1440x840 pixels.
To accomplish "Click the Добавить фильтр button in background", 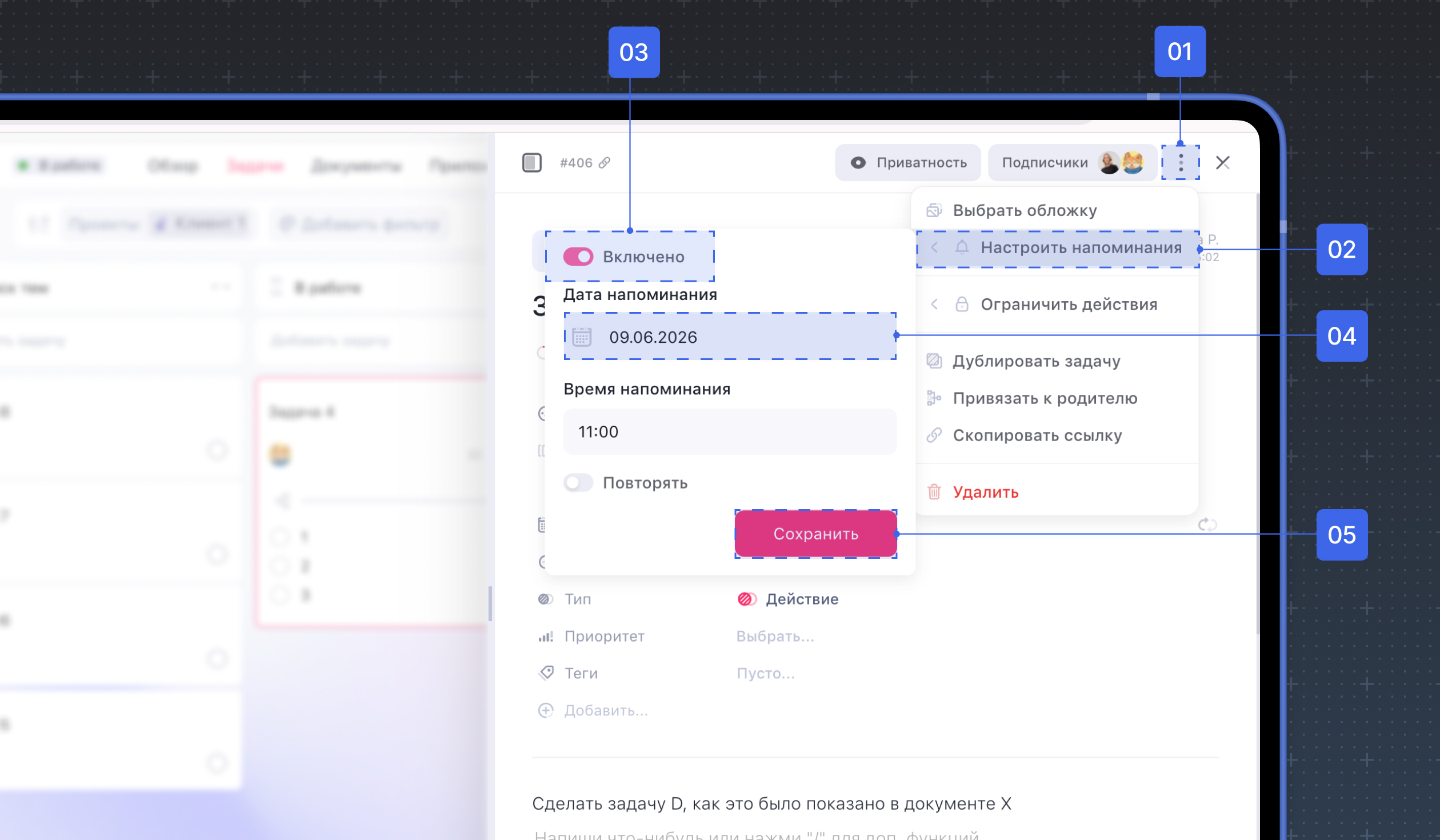I will [x=360, y=224].
